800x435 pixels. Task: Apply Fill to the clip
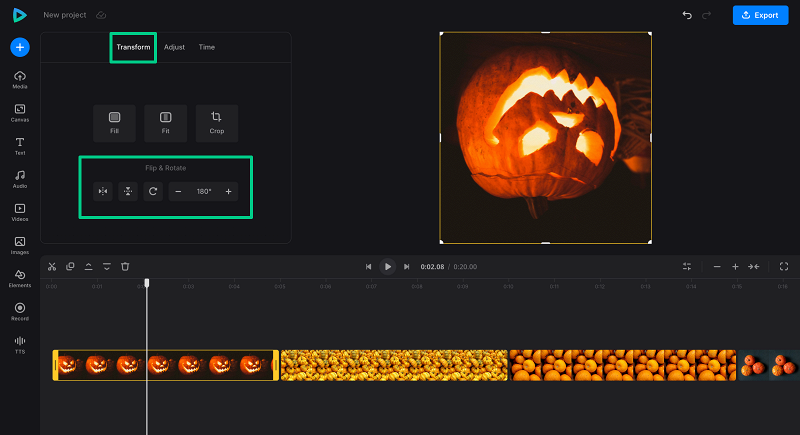click(114, 122)
